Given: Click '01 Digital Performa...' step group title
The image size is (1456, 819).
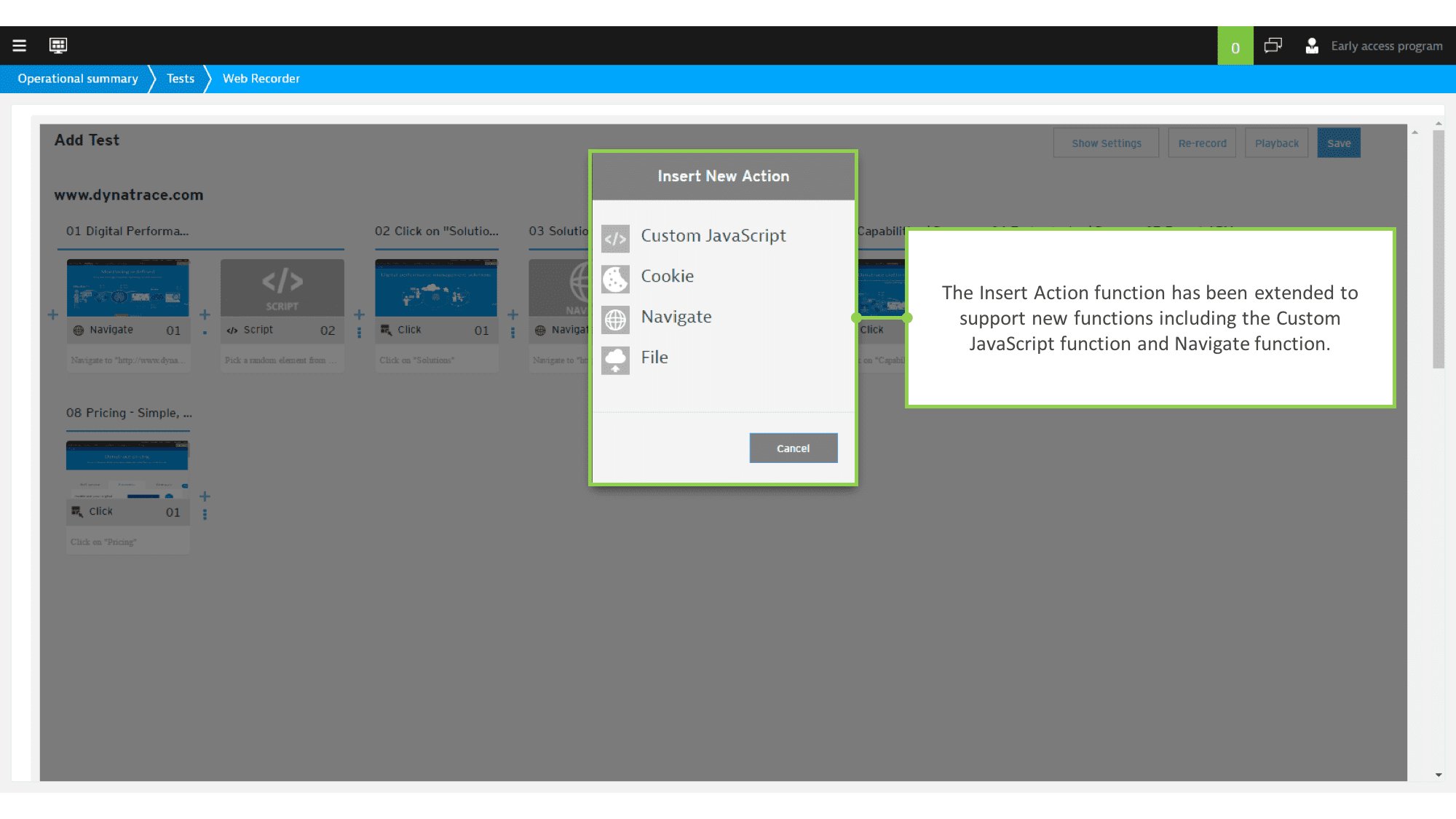Looking at the screenshot, I should tap(127, 232).
